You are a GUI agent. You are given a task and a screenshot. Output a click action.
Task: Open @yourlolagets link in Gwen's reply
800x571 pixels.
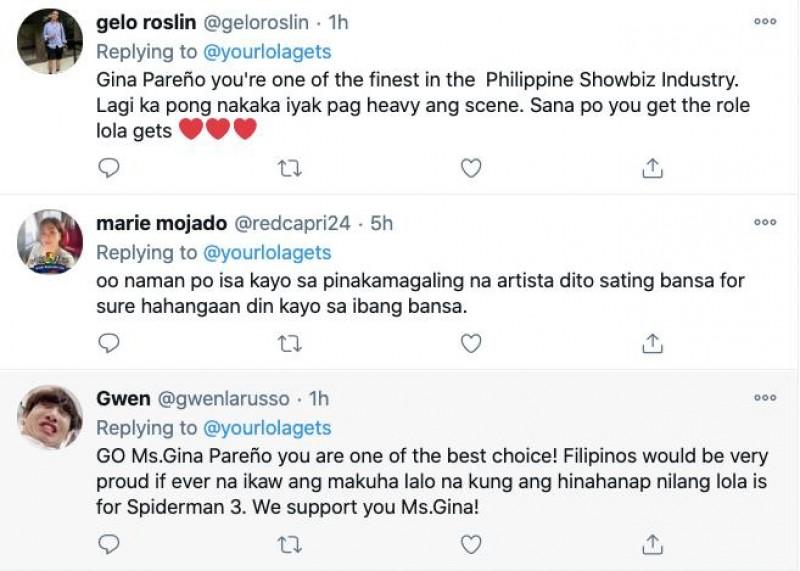pos(267,428)
